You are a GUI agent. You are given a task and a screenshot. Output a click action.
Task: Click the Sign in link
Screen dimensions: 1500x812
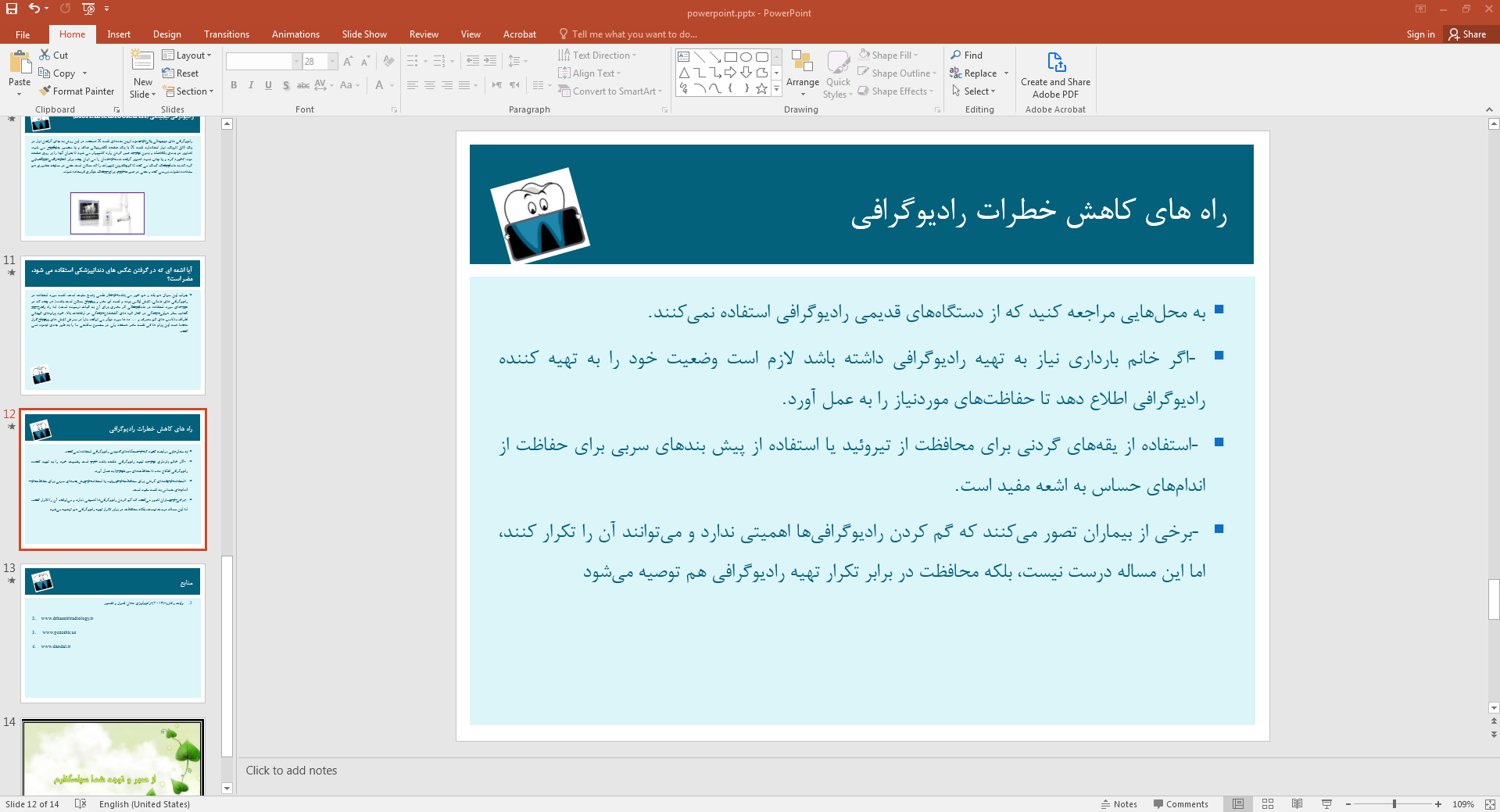[x=1420, y=34]
